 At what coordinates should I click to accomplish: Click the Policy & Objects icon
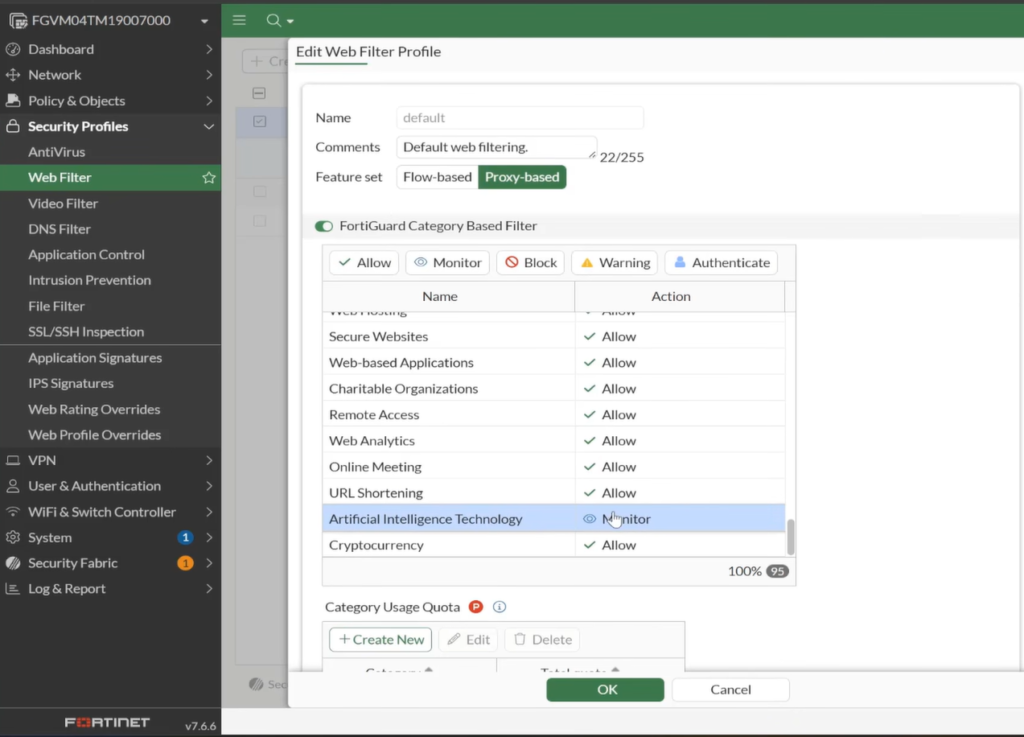[12, 101]
